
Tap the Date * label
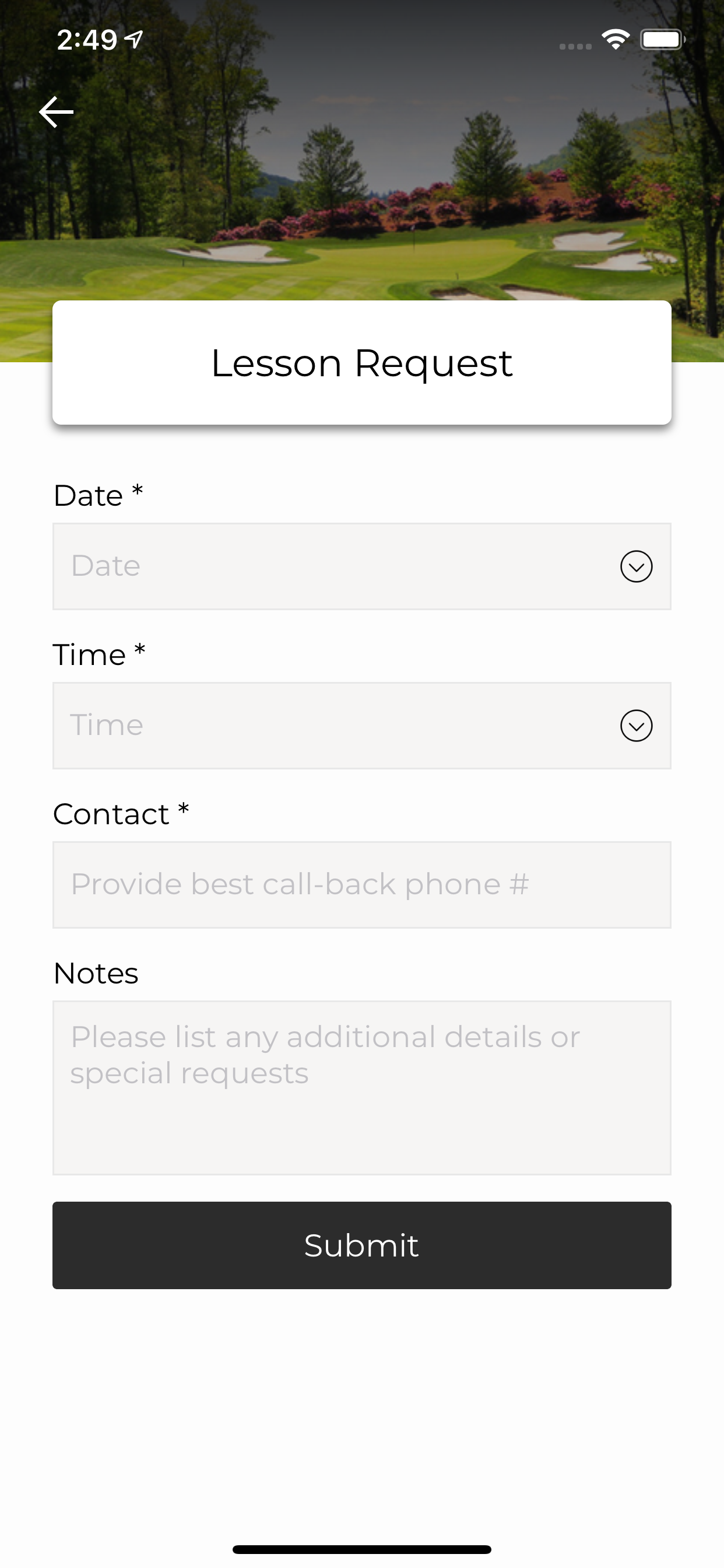pyautogui.click(x=98, y=495)
